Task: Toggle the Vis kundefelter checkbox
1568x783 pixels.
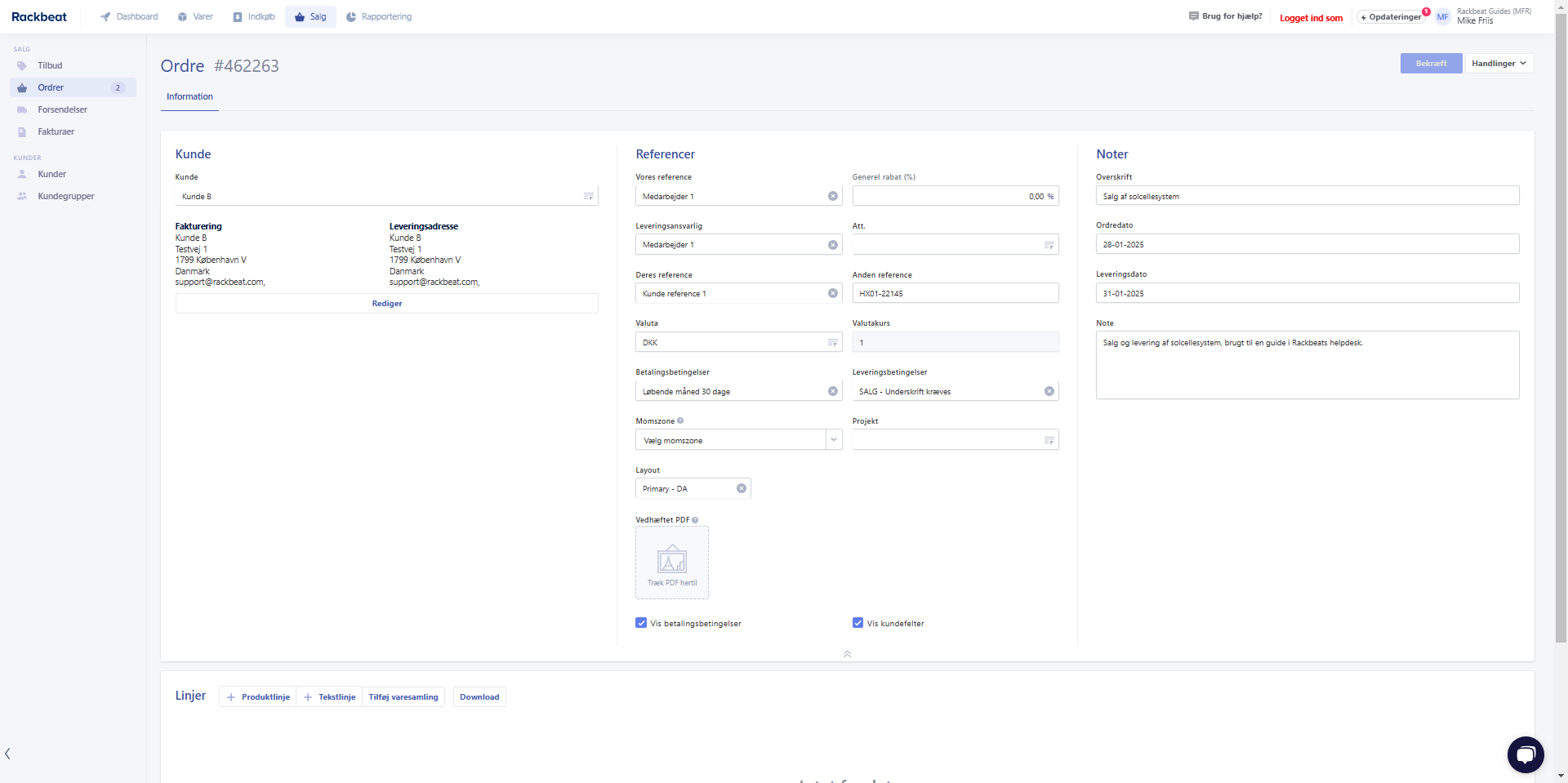Action: pyautogui.click(x=857, y=623)
